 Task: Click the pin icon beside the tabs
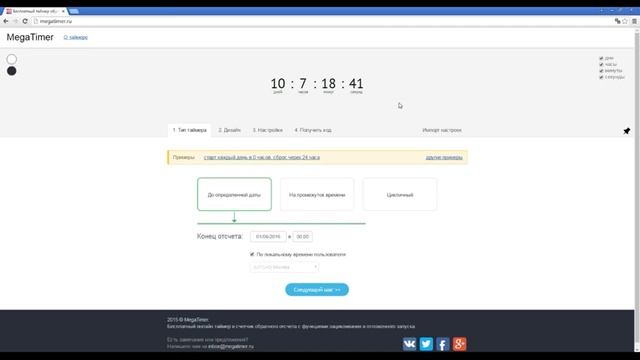[627, 131]
